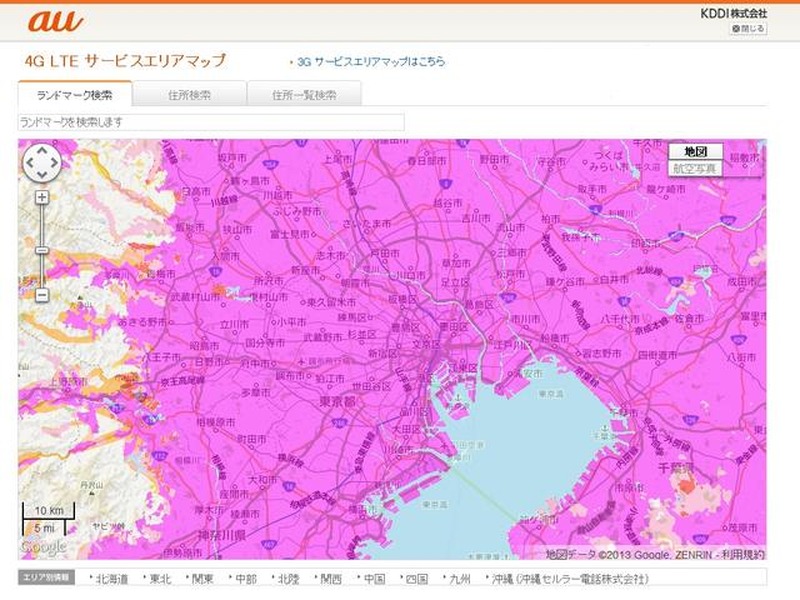The height and width of the screenshot is (600, 800).
Task: Open the 利用規約 terms link
Action: (743, 554)
